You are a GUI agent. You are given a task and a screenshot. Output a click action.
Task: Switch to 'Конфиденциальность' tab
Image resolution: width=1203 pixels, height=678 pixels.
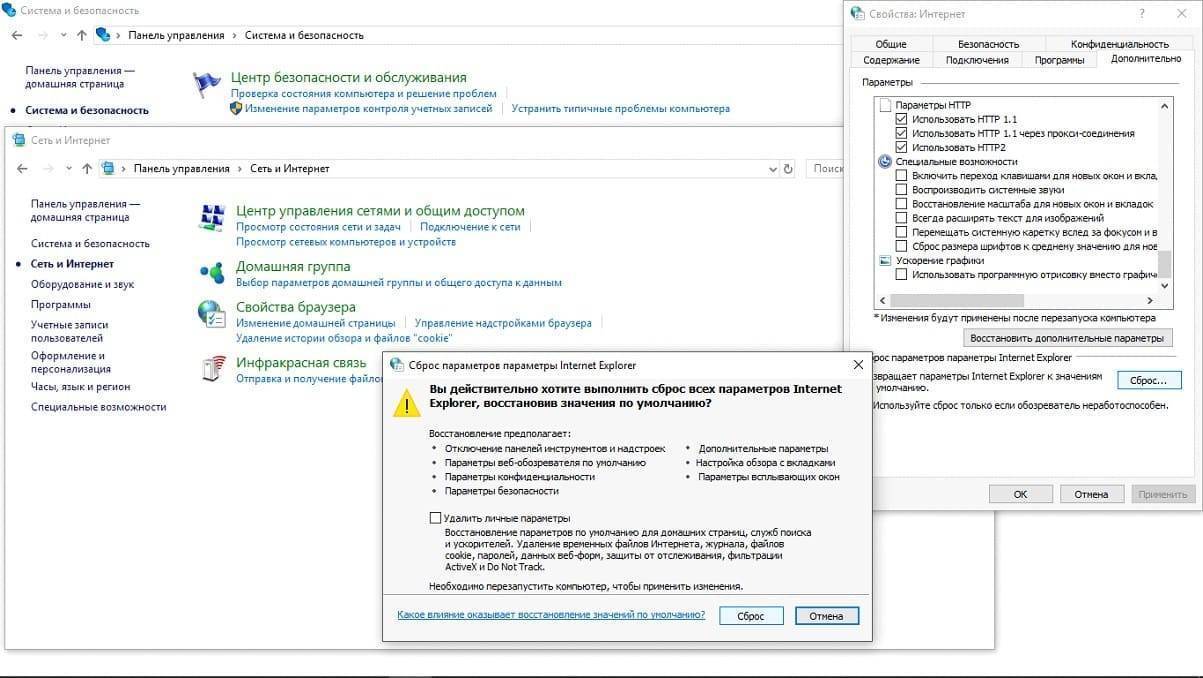pos(1119,44)
